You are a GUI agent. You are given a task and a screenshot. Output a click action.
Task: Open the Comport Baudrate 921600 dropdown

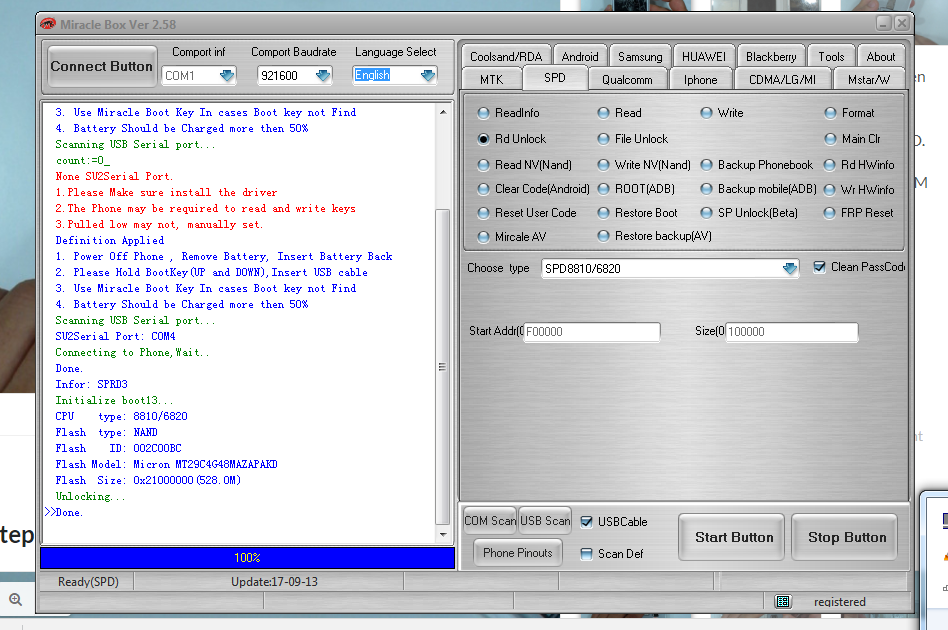coord(323,76)
